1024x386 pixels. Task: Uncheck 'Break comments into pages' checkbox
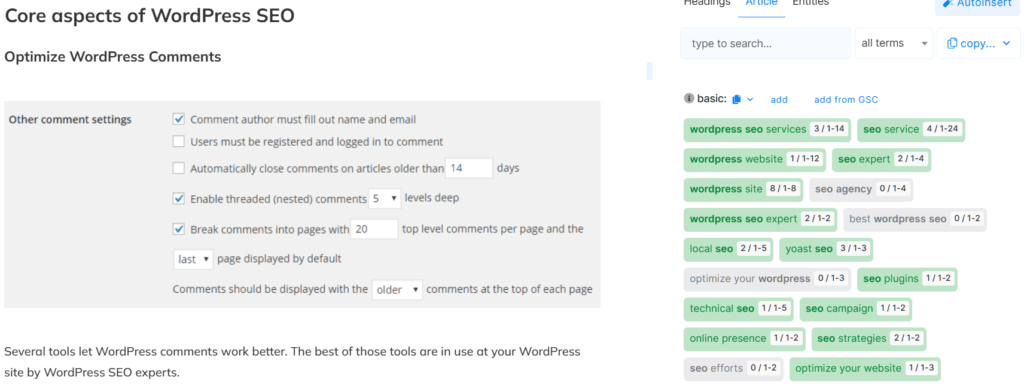pyautogui.click(x=178, y=229)
